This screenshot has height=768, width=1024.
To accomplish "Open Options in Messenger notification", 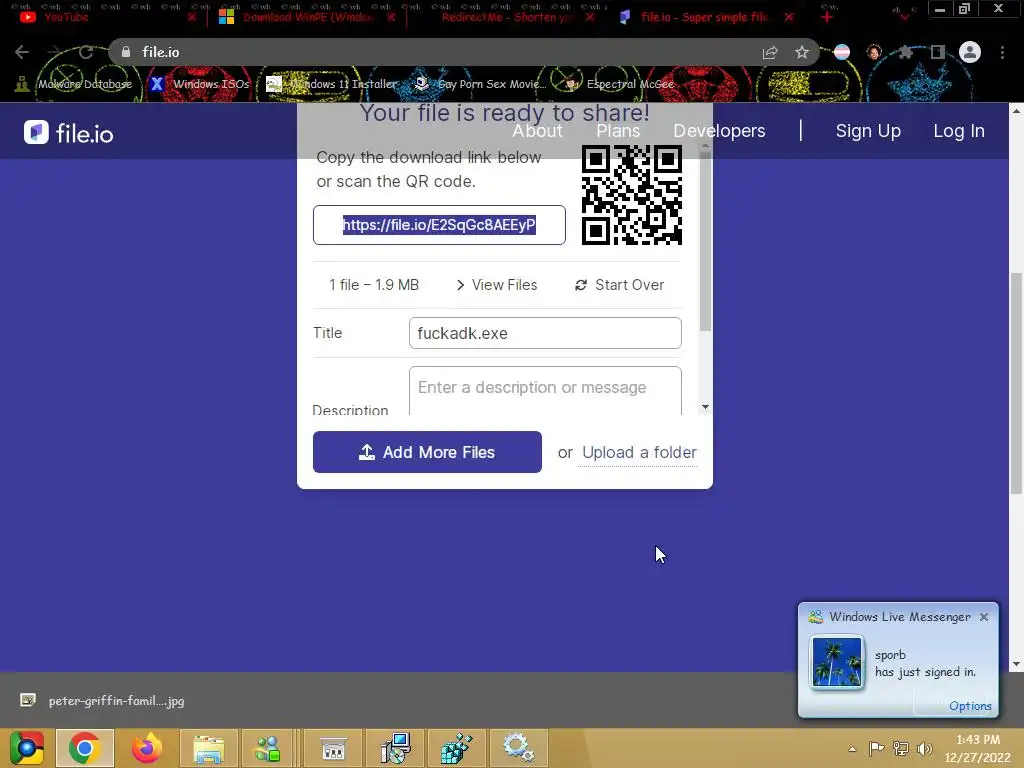I will click(x=970, y=706).
